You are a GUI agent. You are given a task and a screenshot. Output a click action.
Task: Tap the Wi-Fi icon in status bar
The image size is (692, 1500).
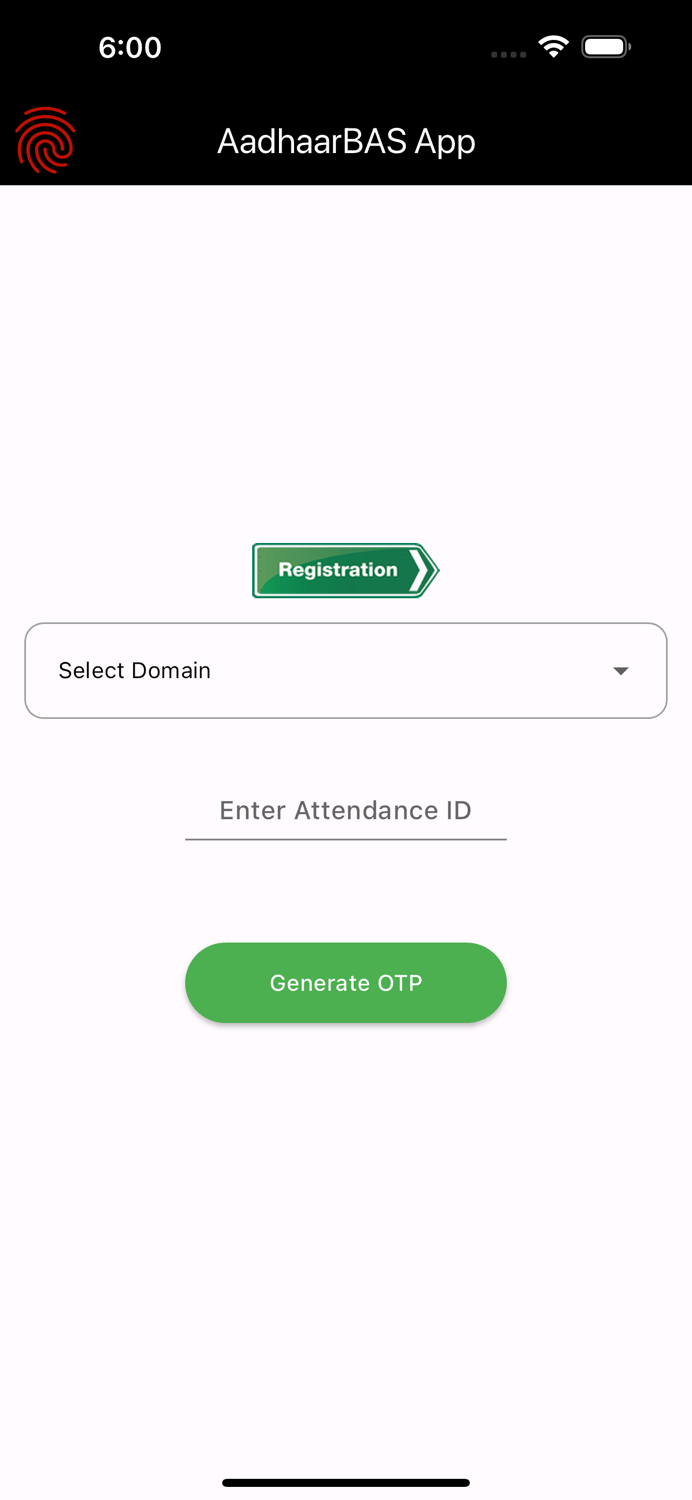click(554, 46)
